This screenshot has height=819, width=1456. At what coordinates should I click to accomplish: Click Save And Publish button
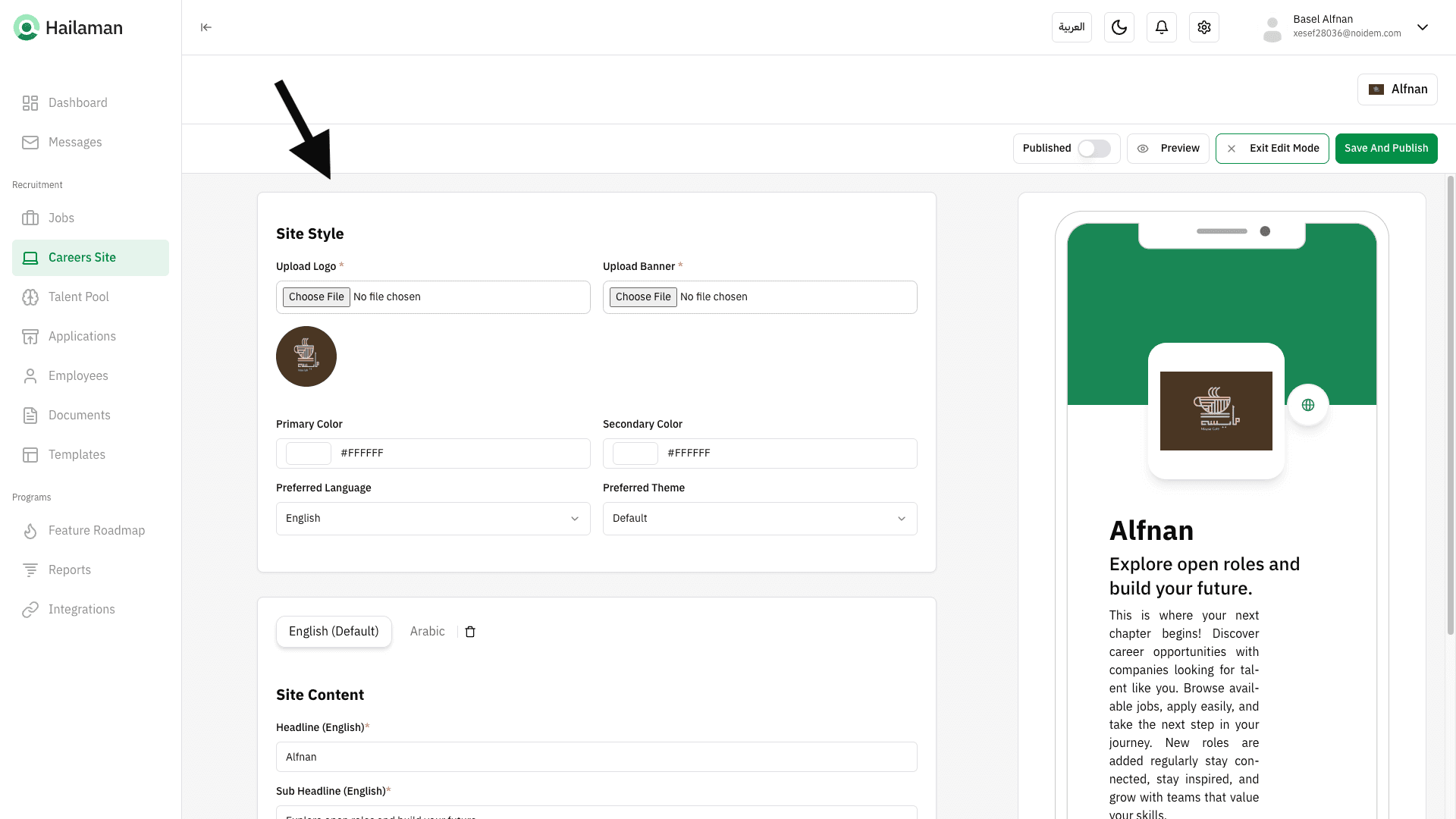[1385, 149]
